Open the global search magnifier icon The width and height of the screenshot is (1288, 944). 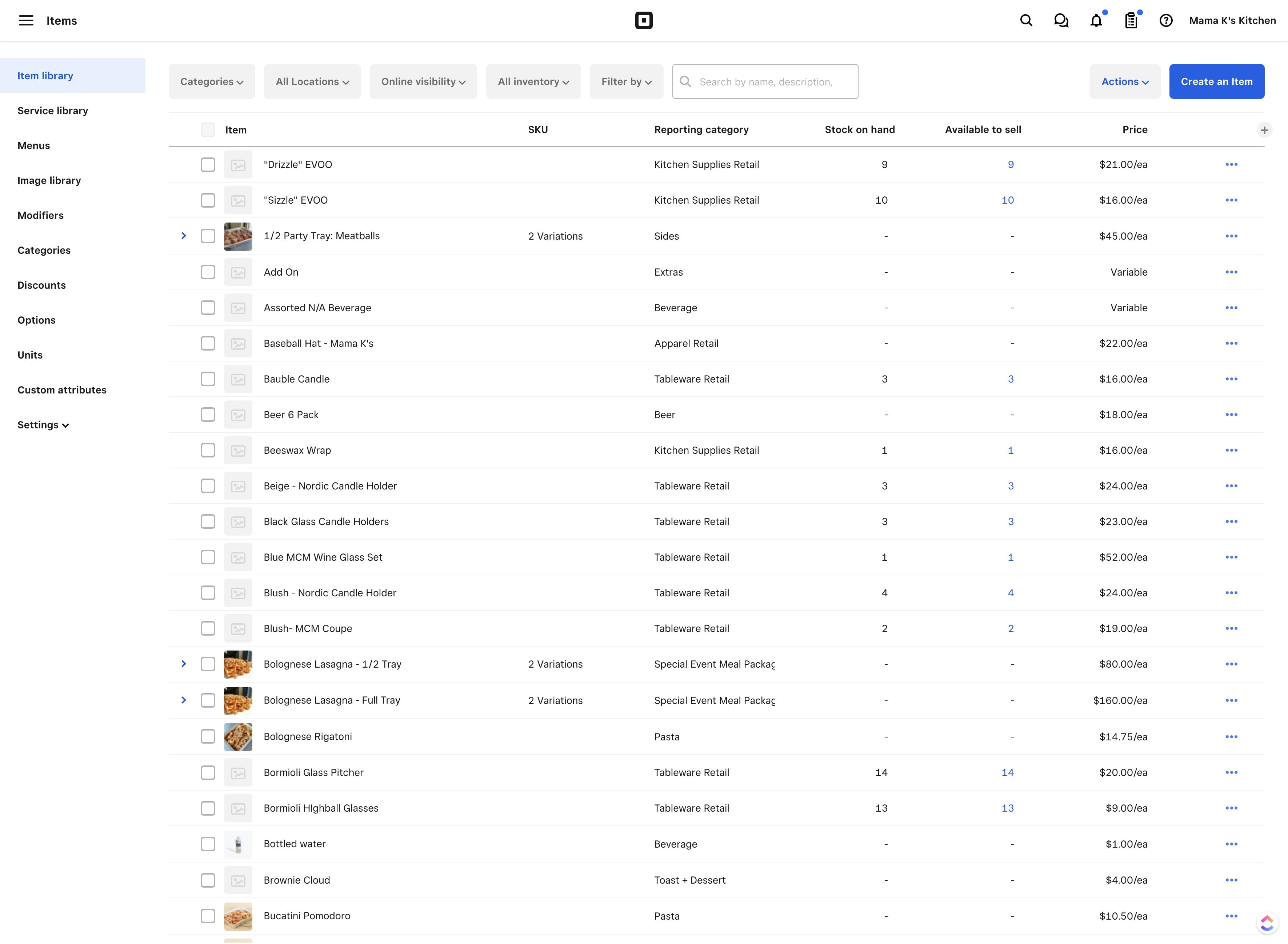(1026, 21)
